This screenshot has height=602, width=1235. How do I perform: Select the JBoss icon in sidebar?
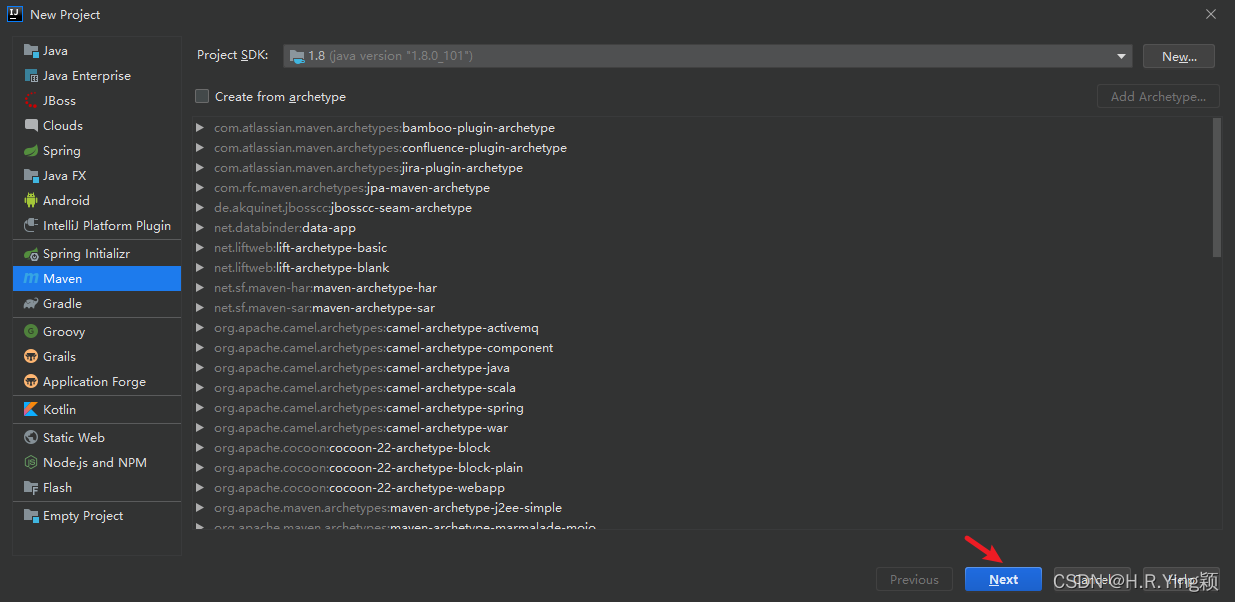tap(31, 101)
